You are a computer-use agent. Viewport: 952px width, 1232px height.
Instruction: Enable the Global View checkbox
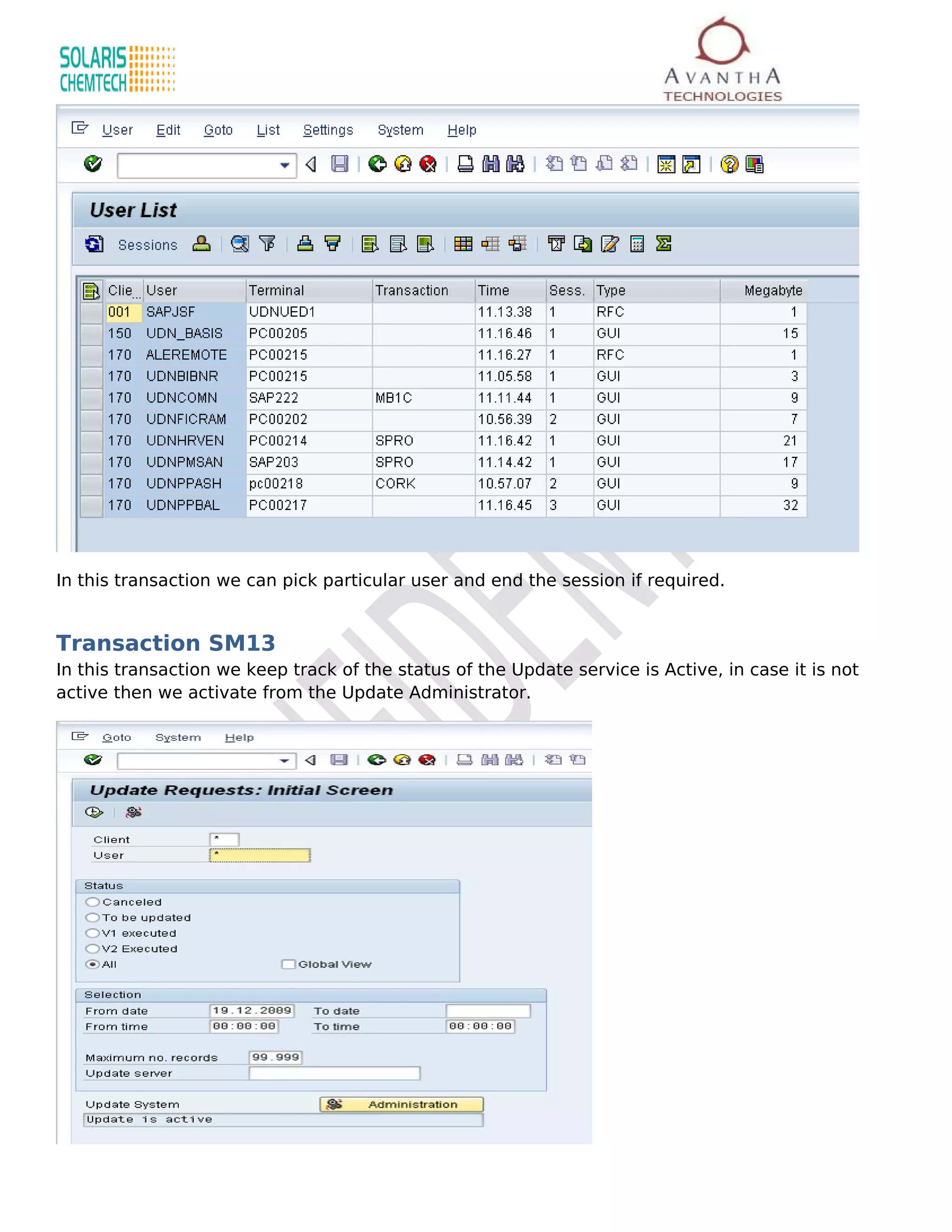coord(288,964)
